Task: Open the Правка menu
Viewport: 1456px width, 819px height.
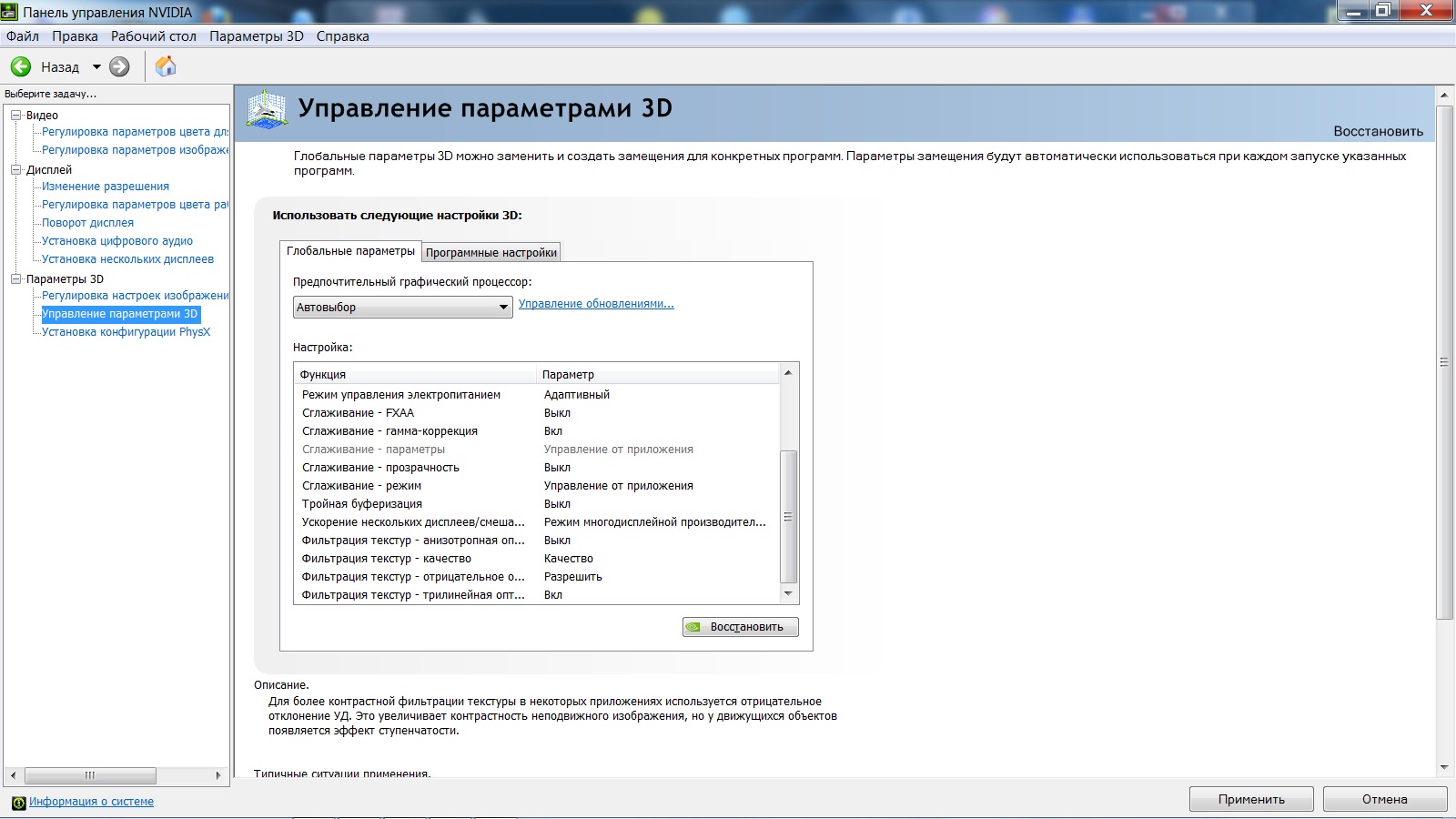Action: point(75,36)
